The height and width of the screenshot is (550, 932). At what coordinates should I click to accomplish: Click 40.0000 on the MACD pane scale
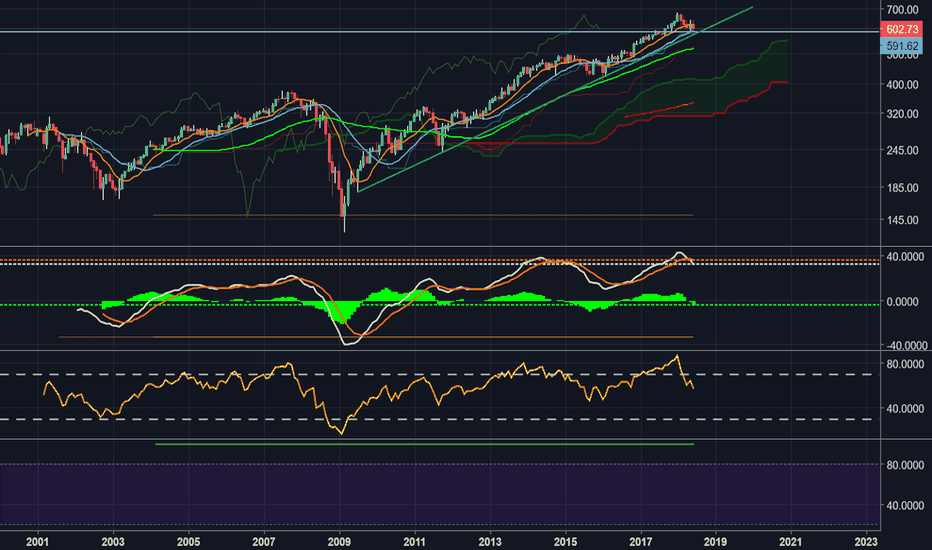tap(905, 257)
